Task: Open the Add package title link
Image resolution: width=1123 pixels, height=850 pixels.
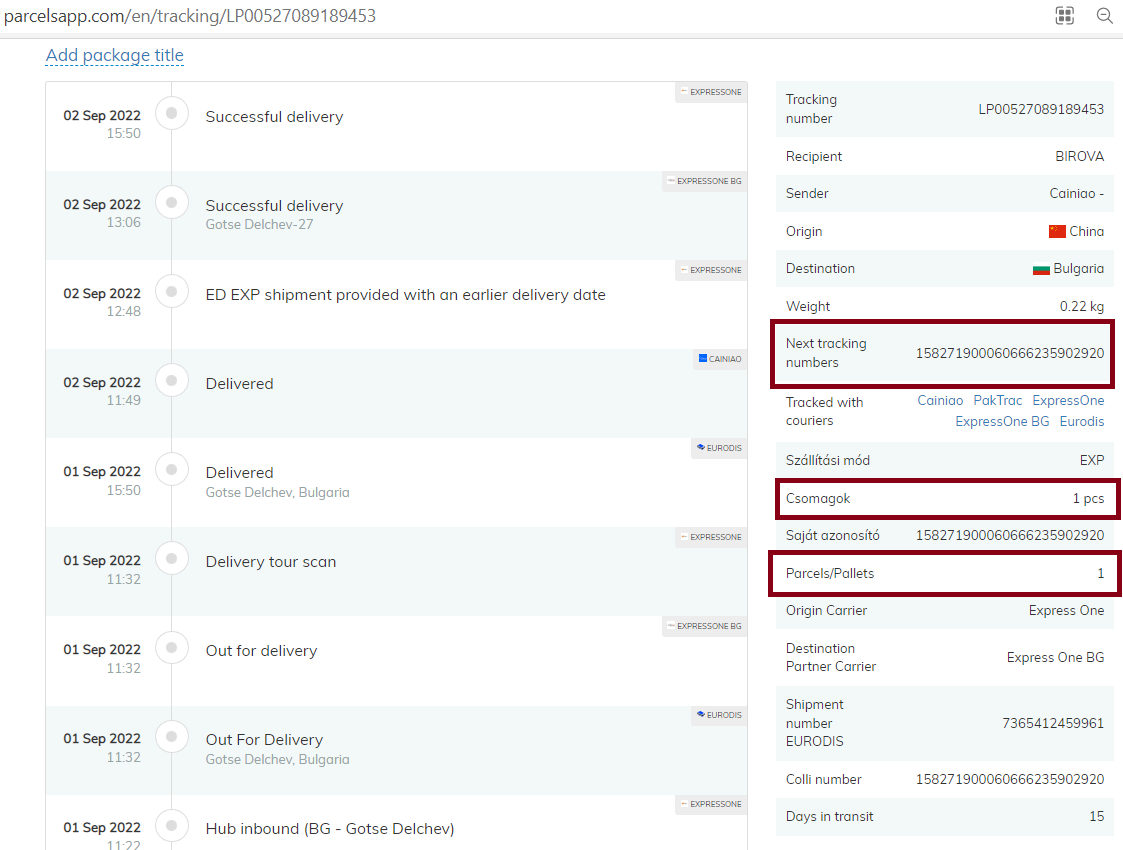Action: [115, 55]
